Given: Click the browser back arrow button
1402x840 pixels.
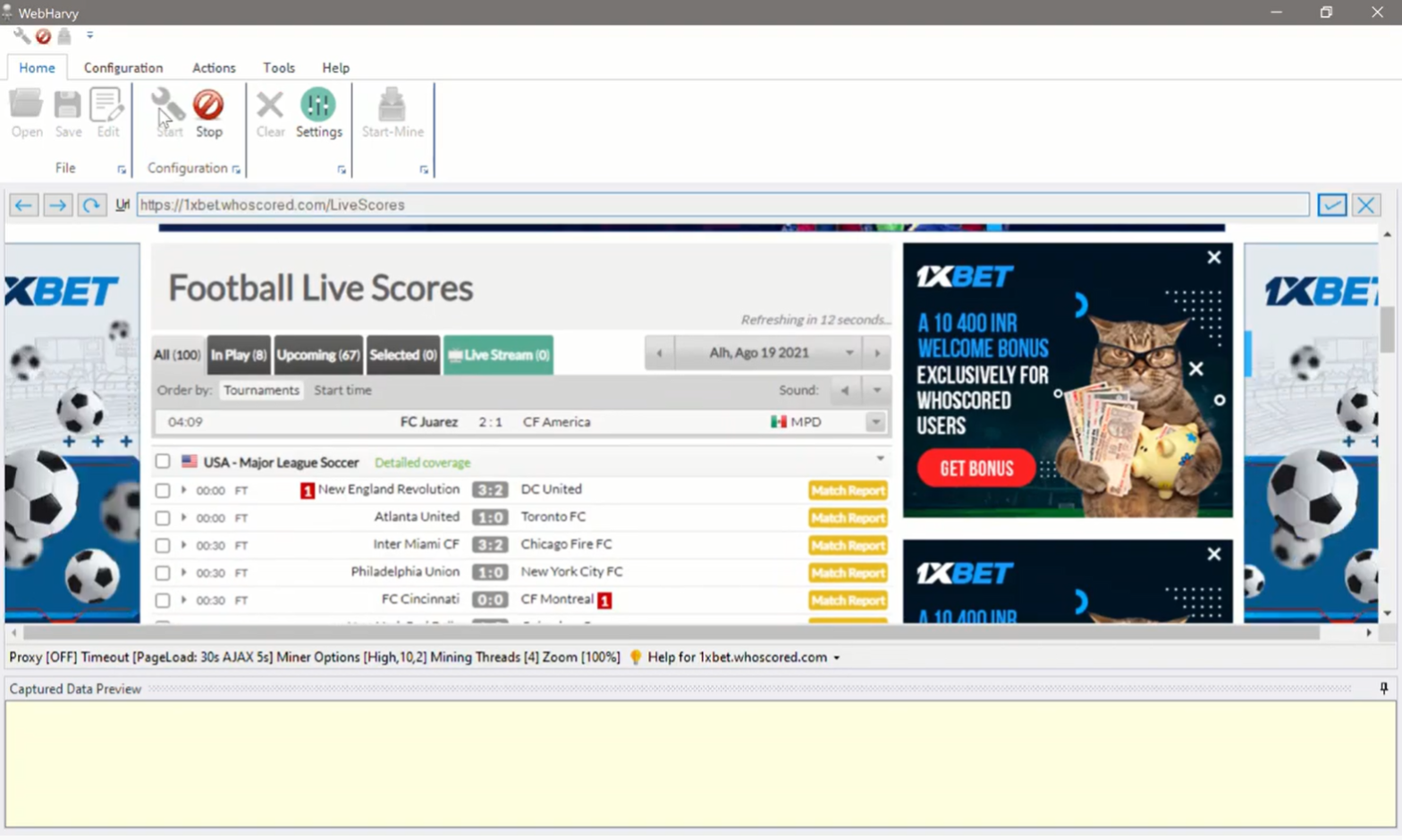Looking at the screenshot, I should (23, 206).
